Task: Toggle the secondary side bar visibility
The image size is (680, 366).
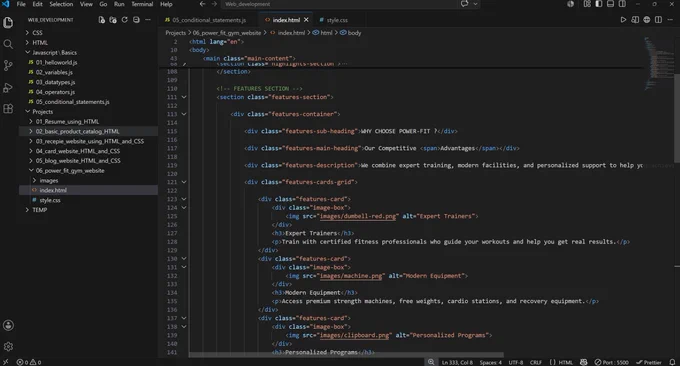Action: click(x=622, y=4)
